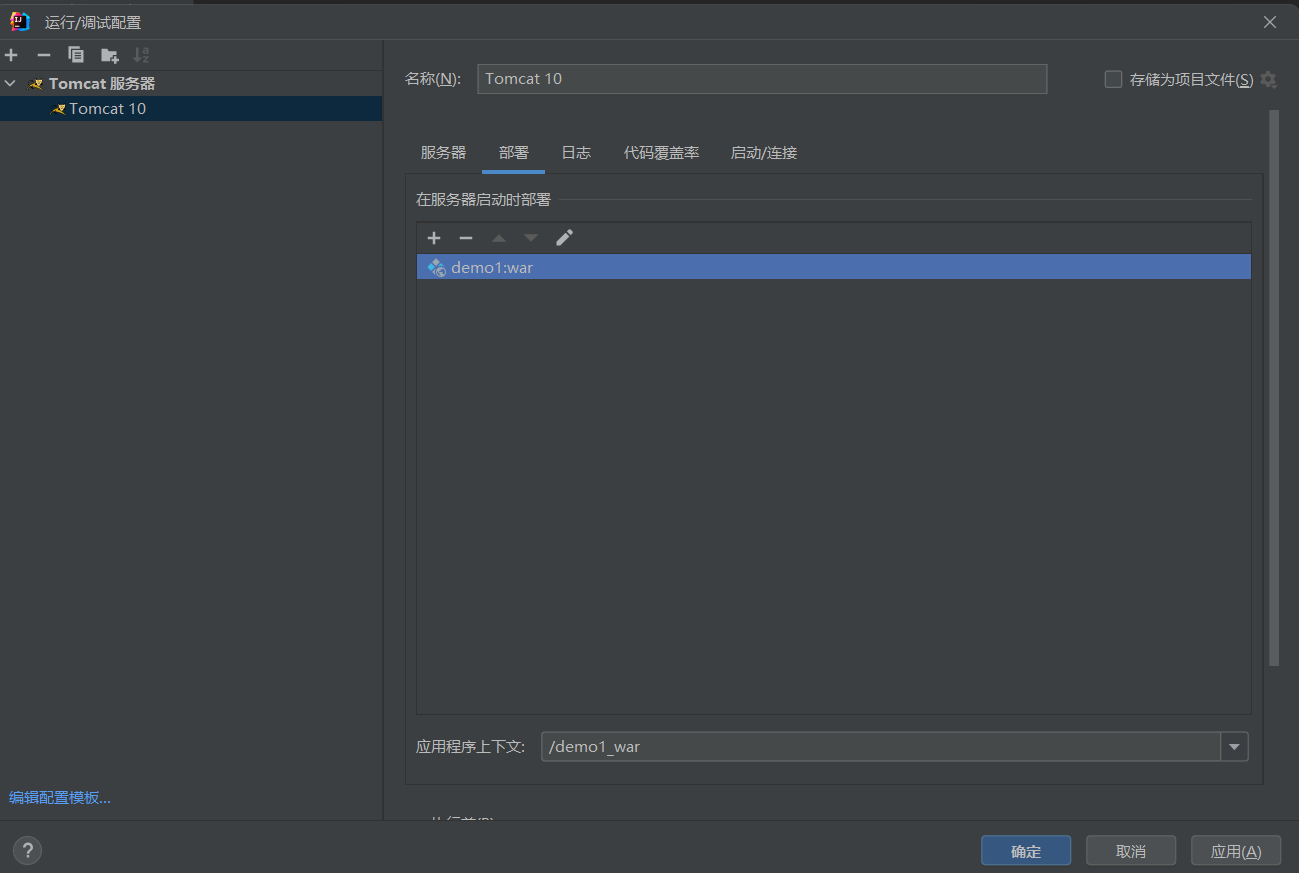The image size is (1299, 873).
Task: Open 编辑配置模板 link
Action: (x=60, y=798)
